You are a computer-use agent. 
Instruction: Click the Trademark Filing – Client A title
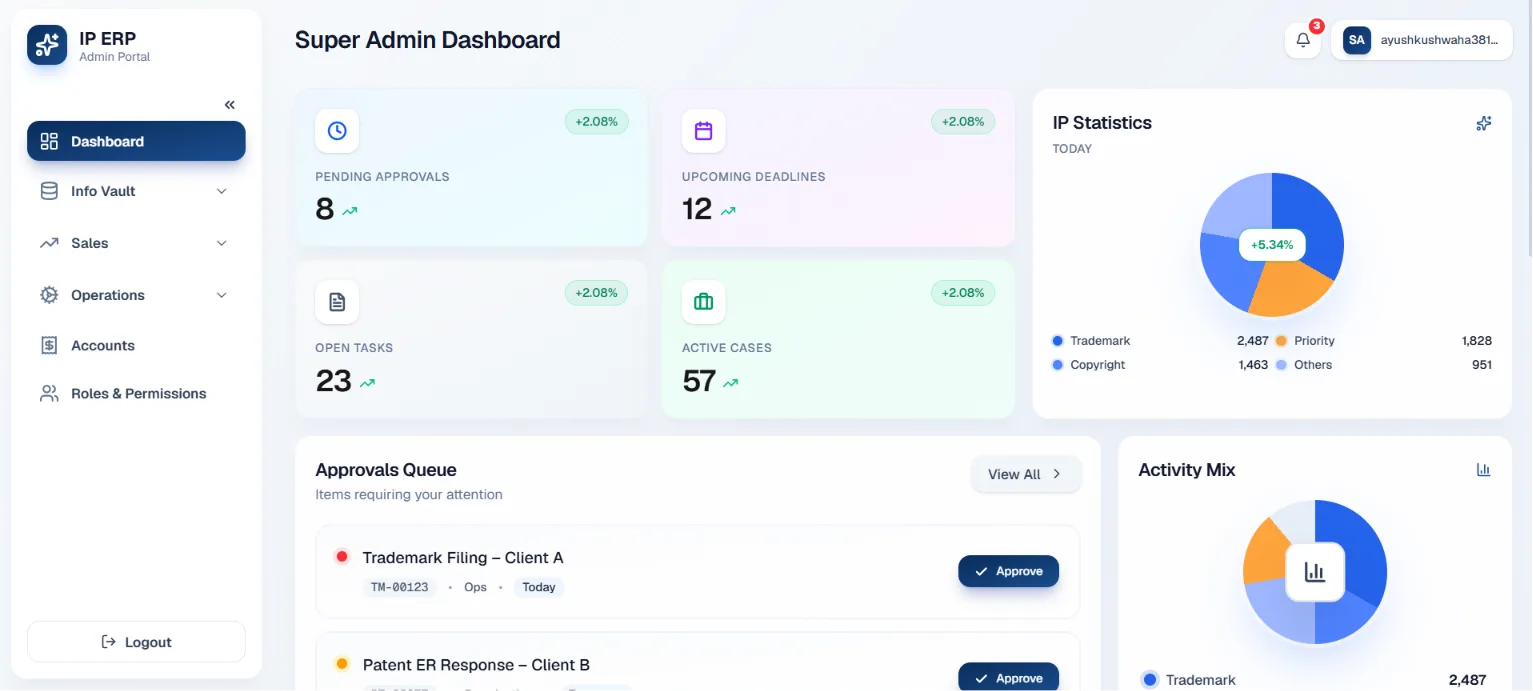463,557
